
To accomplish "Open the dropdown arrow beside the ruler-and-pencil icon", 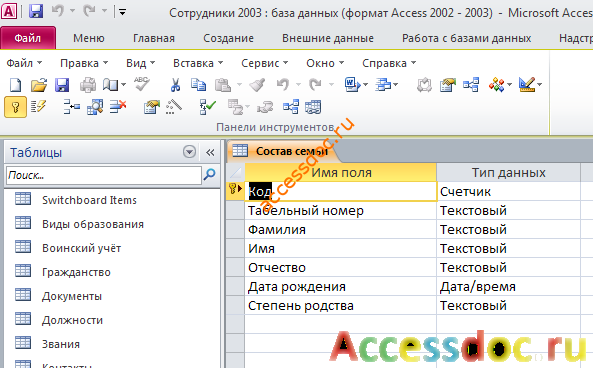I will [539, 85].
